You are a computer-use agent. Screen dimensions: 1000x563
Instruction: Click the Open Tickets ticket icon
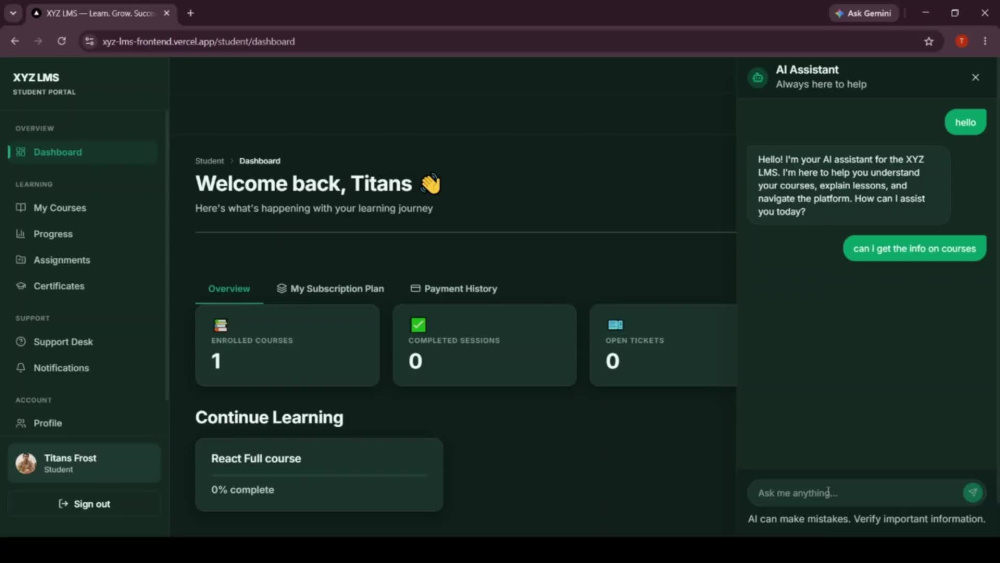tap(615, 325)
